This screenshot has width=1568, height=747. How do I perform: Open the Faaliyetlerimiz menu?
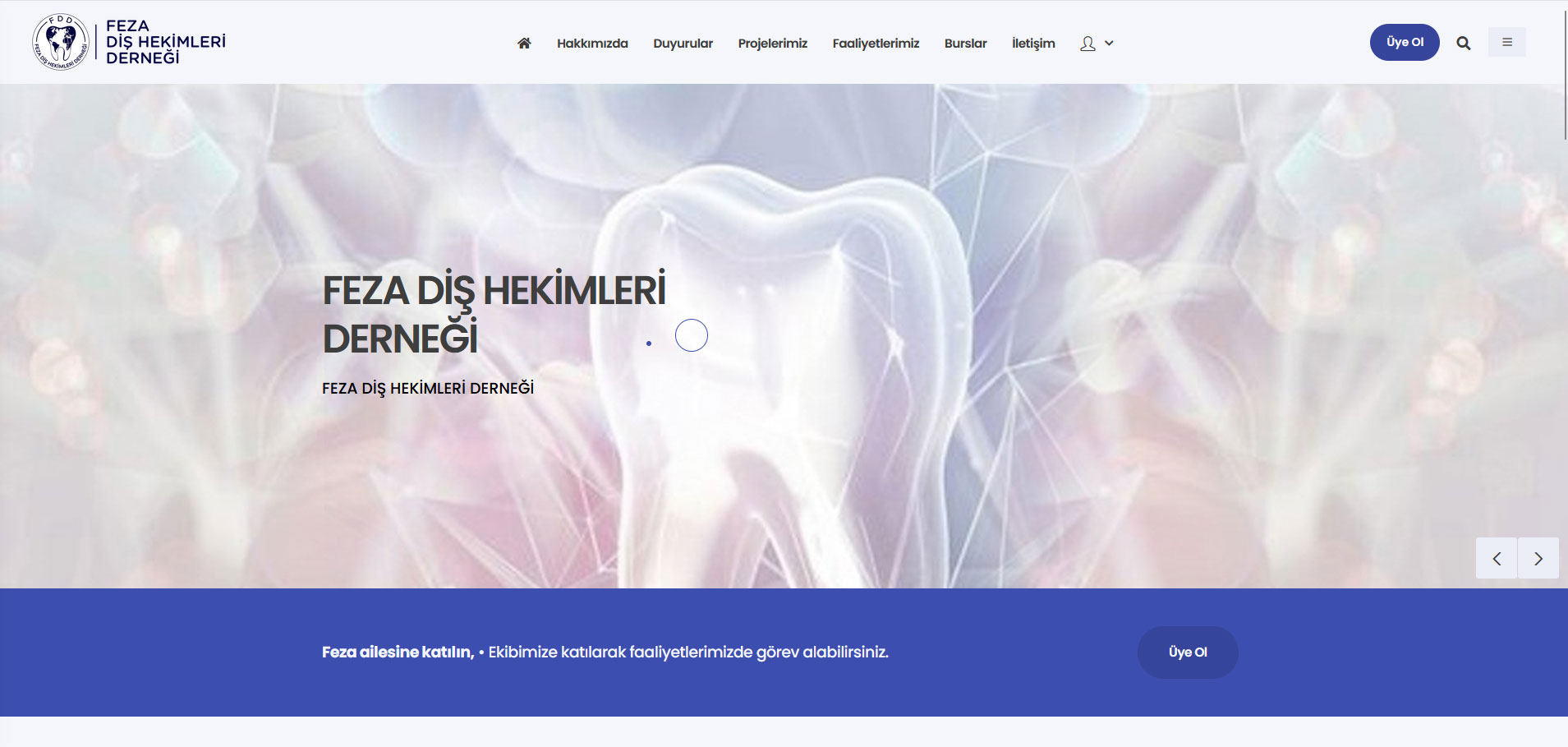(x=876, y=44)
